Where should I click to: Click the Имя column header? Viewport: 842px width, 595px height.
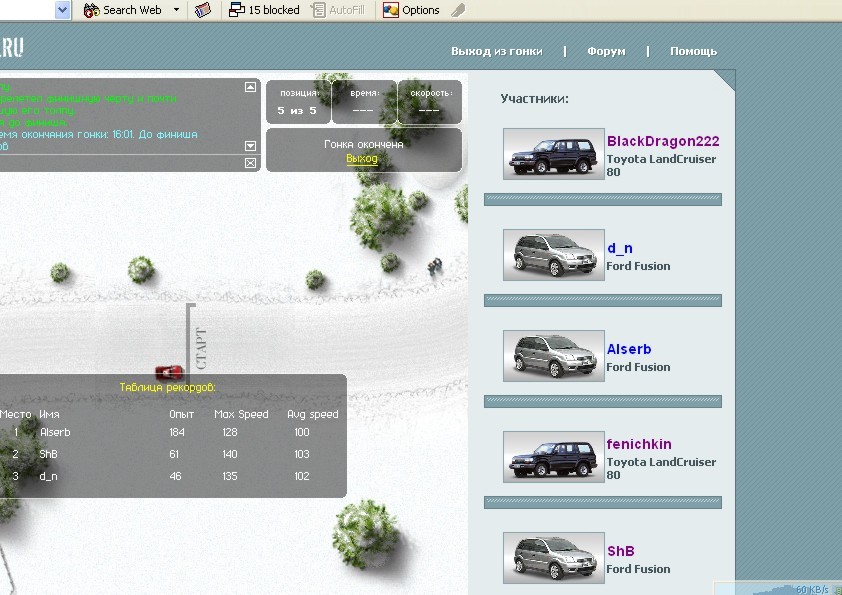point(49,414)
